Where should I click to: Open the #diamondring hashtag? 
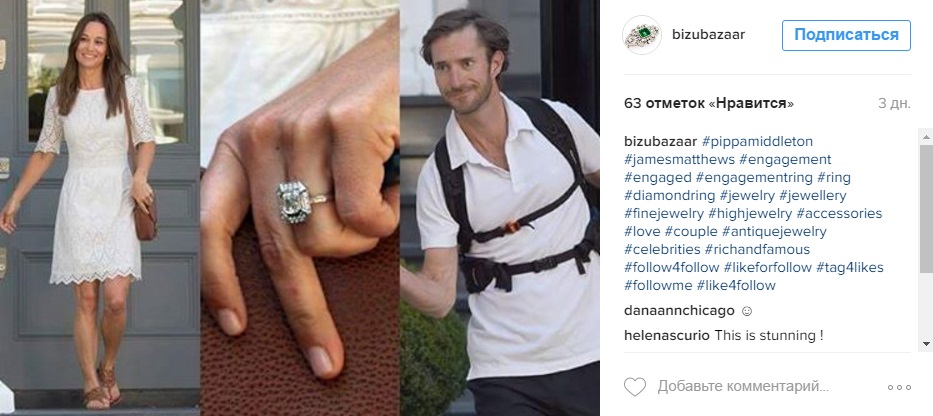(x=669, y=195)
